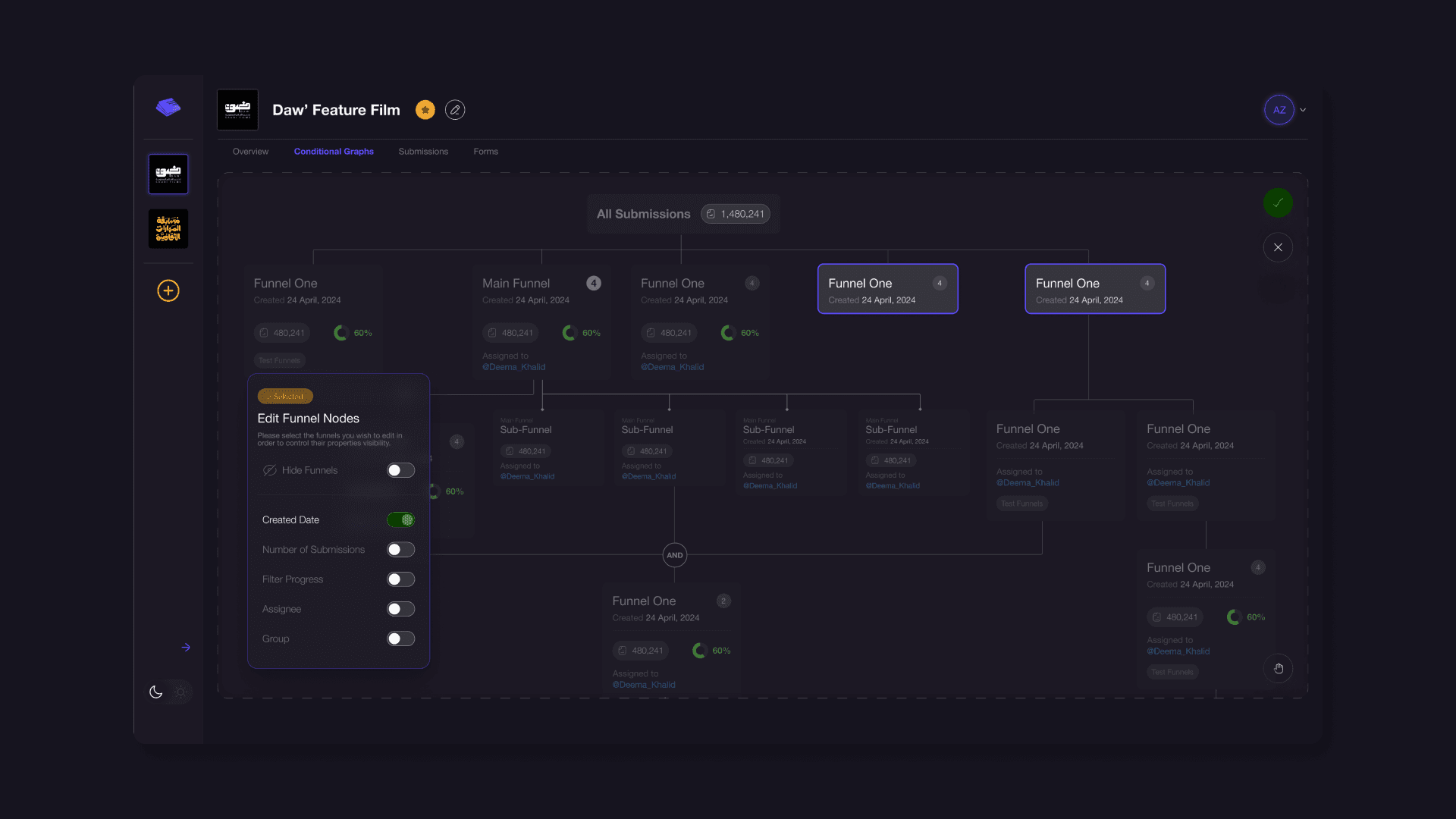Screen dimensions: 1456x819
Task: Switch to light mode sun icon
Action: click(180, 692)
